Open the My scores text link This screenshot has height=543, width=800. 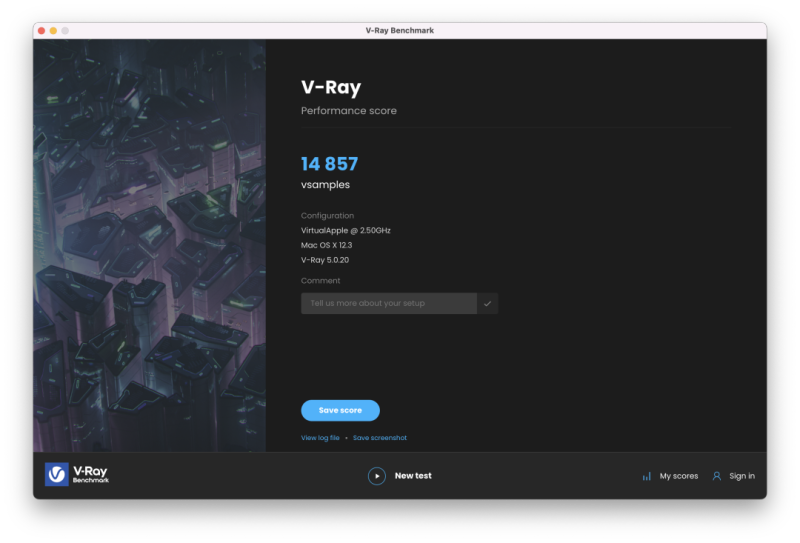pos(679,476)
